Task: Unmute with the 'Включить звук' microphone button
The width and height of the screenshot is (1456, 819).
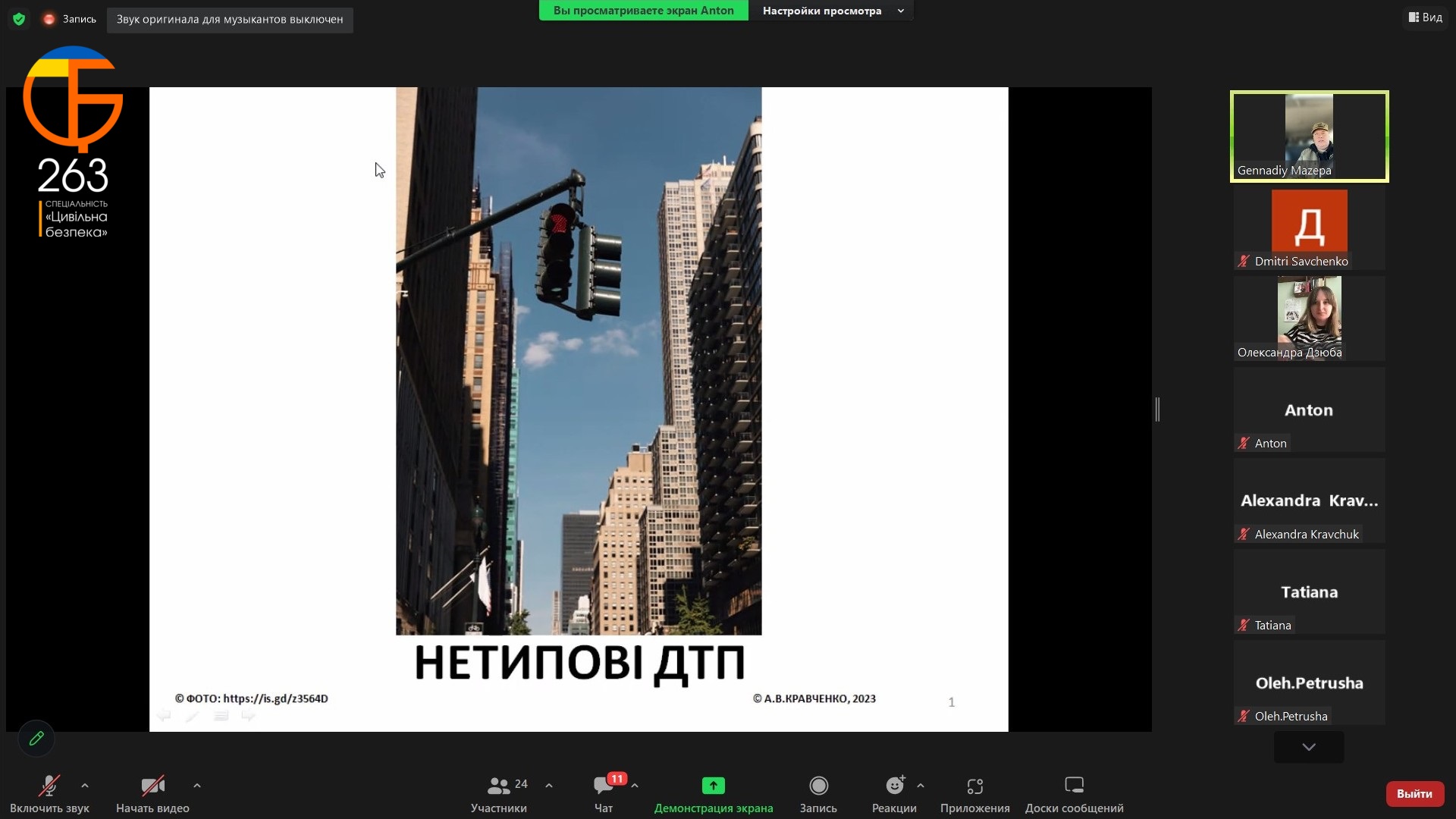Action: click(49, 793)
